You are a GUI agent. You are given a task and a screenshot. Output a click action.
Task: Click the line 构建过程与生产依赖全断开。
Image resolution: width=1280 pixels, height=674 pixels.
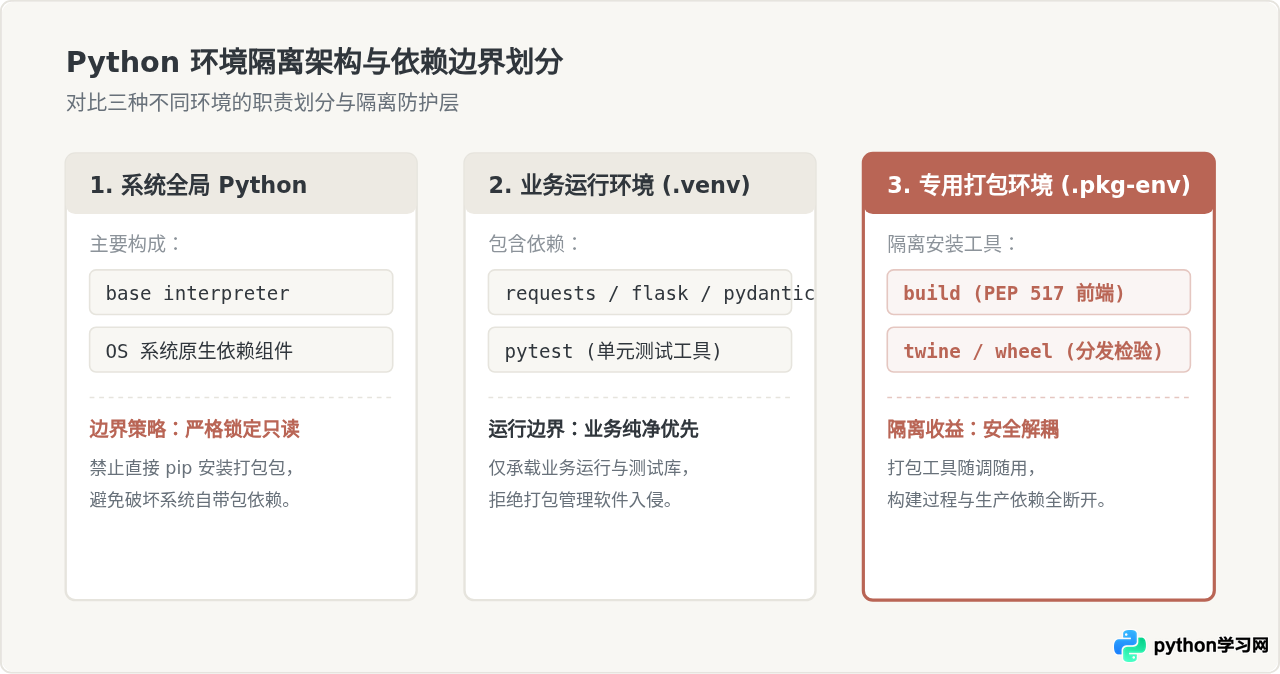pos(998,499)
